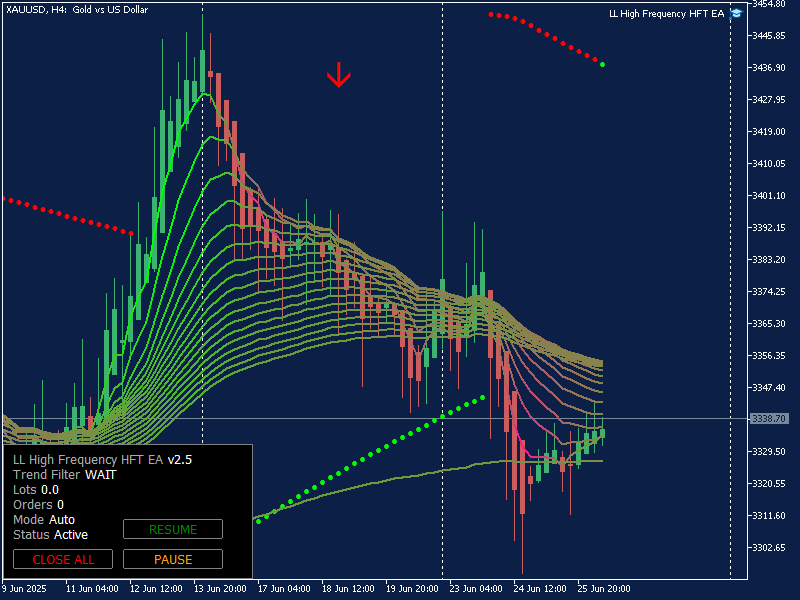Click the 3302.65 price axis label
Viewport: 800px width, 600px height.
(x=769, y=547)
